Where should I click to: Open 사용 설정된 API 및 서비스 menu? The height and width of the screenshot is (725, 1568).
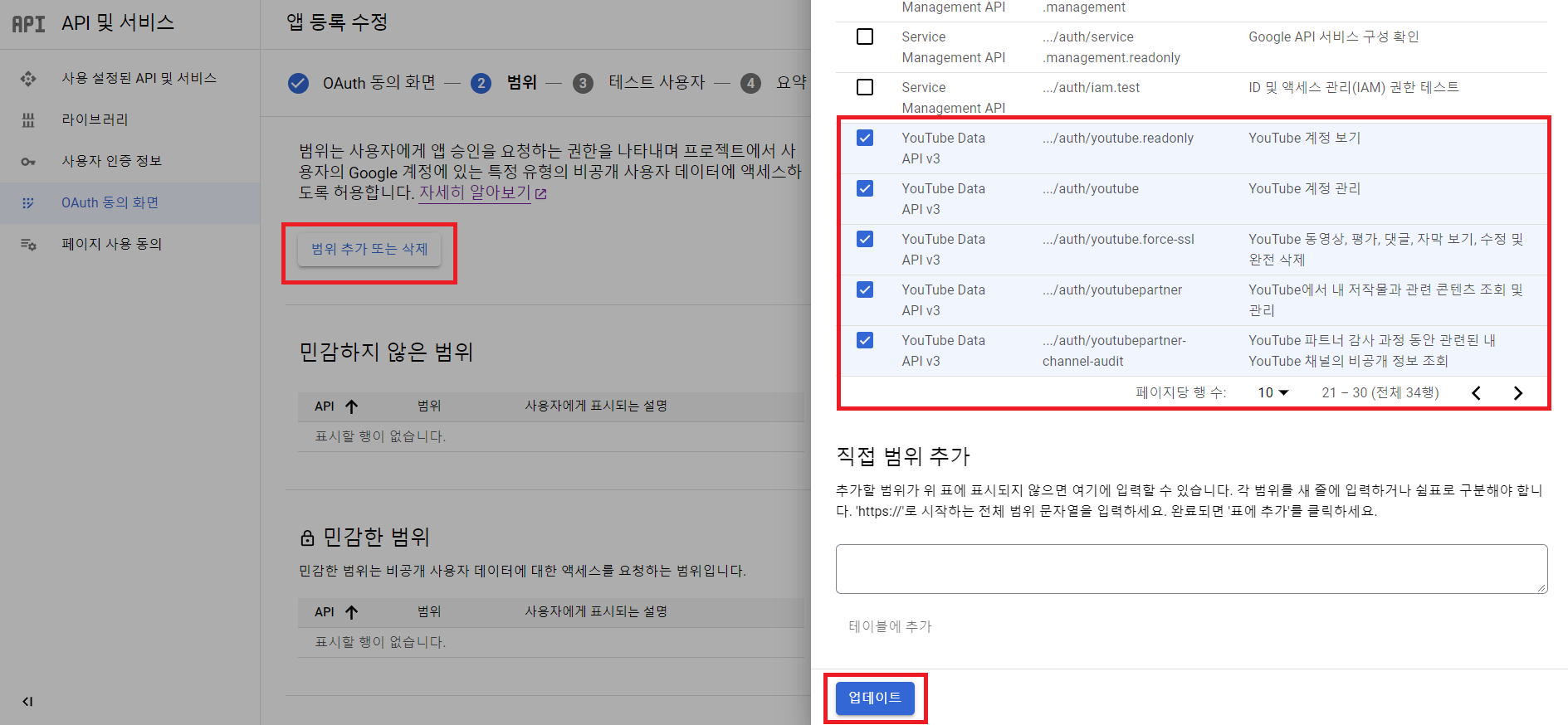(139, 78)
